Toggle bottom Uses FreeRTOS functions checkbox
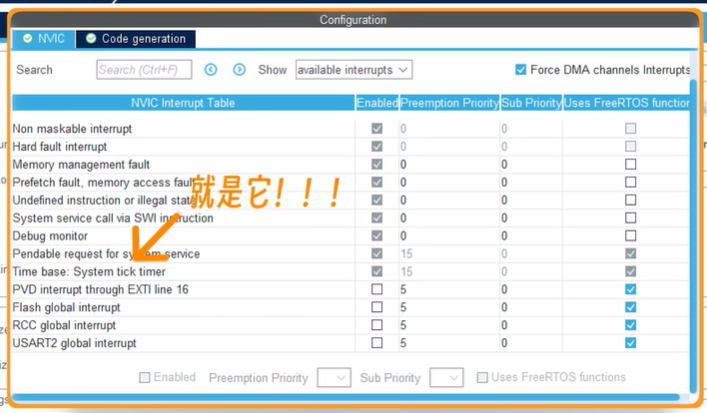This screenshot has height=413, width=707. point(482,377)
